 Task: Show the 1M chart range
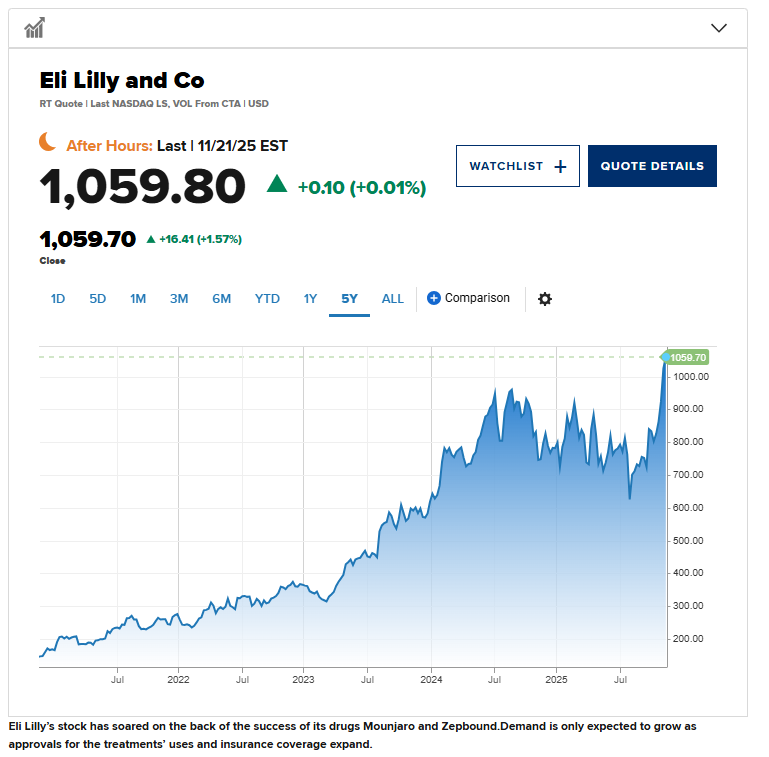click(138, 299)
